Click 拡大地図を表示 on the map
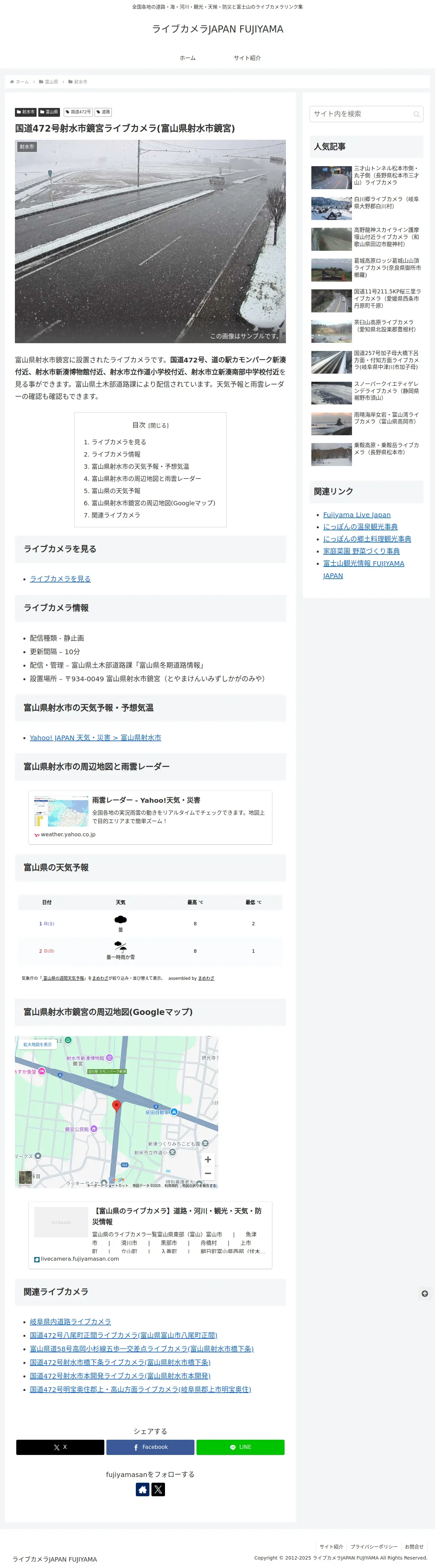 click(38, 1044)
